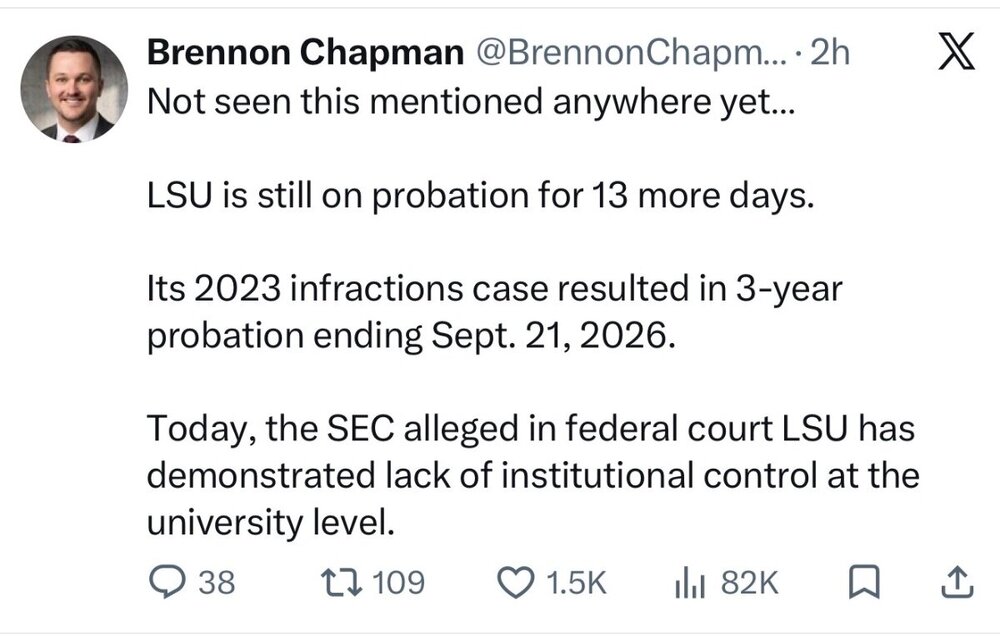
Task: Open the tweet's 2h timestamp
Action: [x=830, y=52]
